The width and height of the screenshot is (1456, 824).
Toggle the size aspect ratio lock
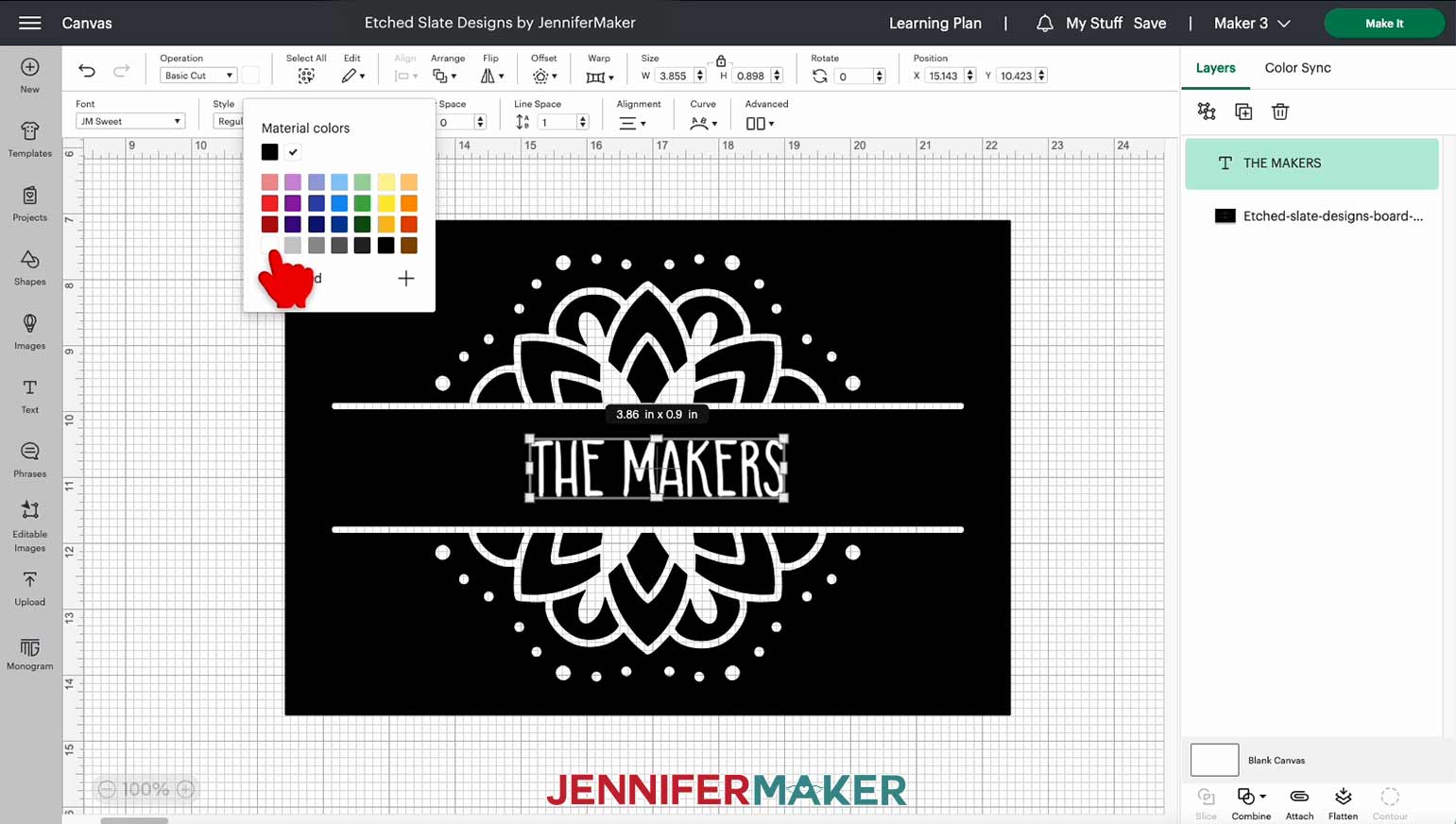pyautogui.click(x=721, y=60)
